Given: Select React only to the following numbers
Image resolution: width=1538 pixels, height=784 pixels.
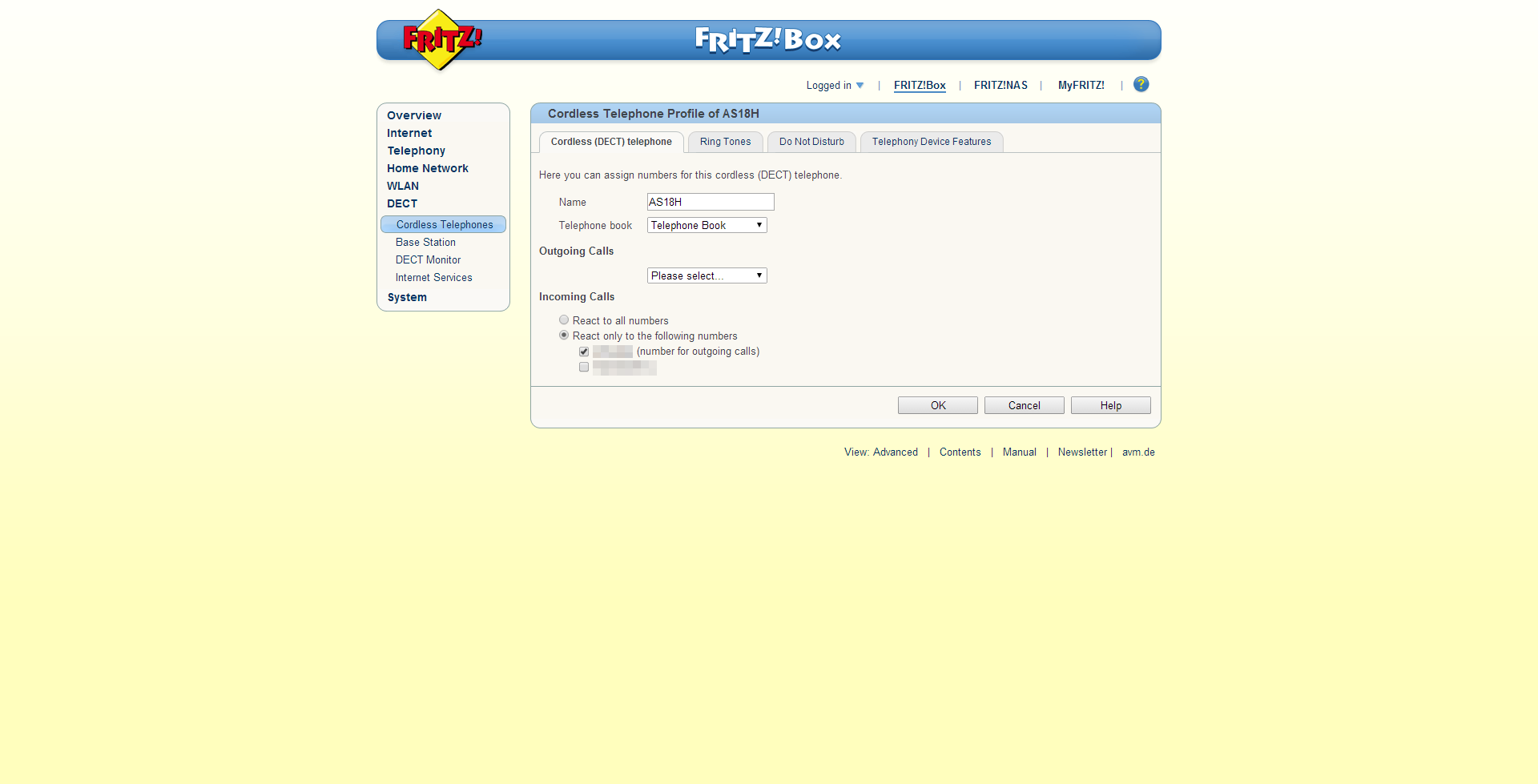Looking at the screenshot, I should (564, 336).
